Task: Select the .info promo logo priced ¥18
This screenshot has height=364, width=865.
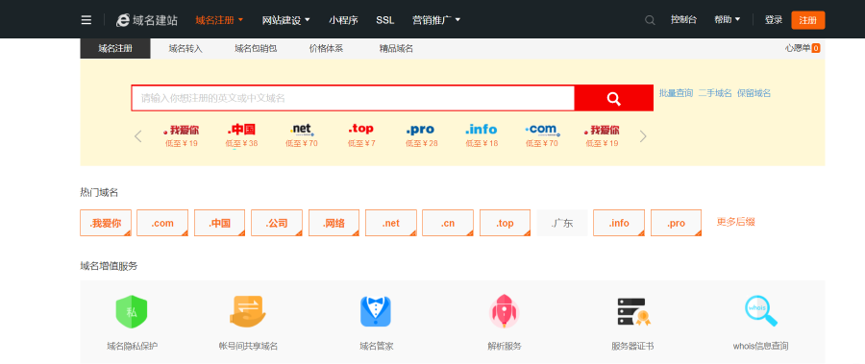Action: (481, 130)
